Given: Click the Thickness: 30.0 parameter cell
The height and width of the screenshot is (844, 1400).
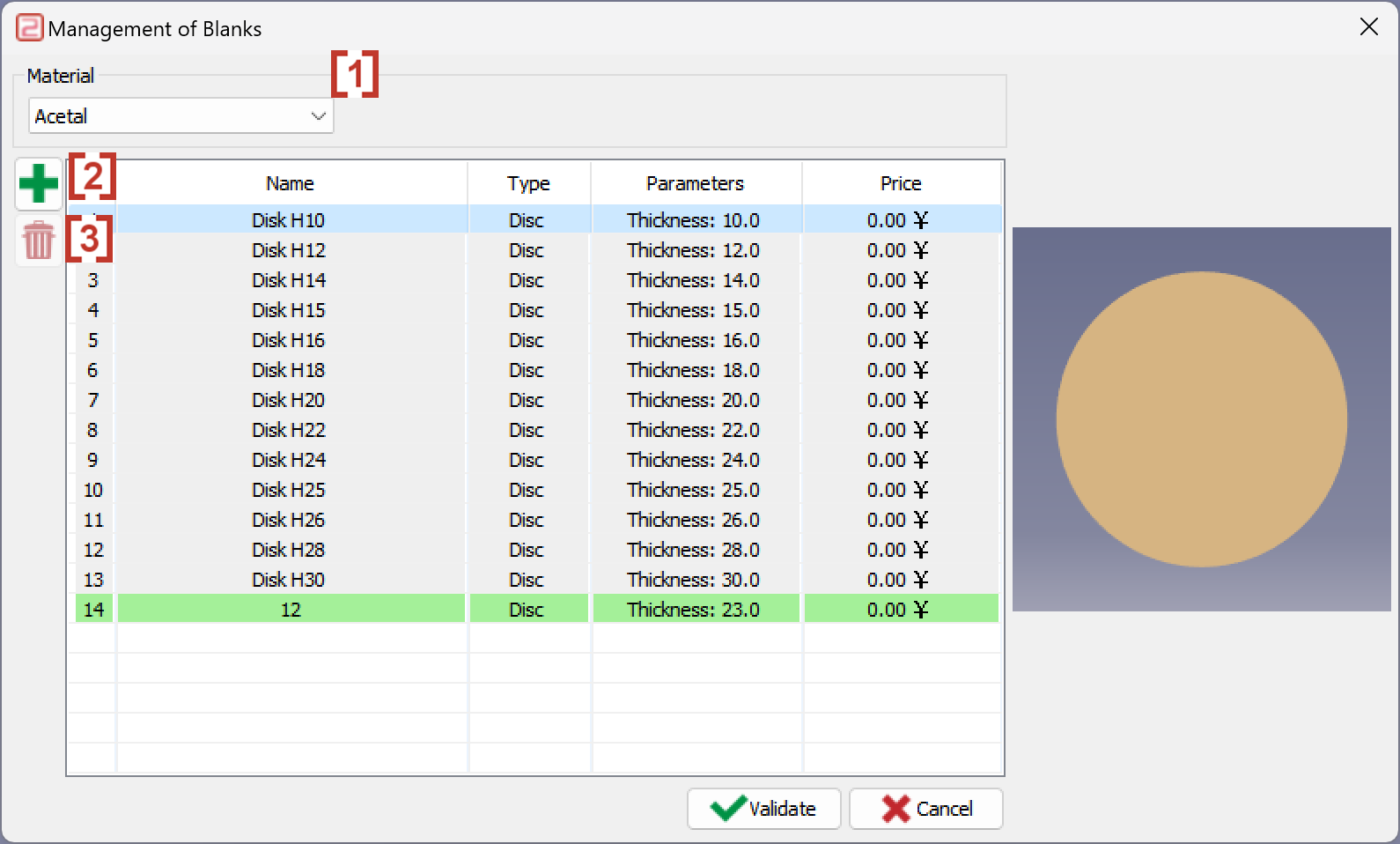Looking at the screenshot, I should [696, 580].
